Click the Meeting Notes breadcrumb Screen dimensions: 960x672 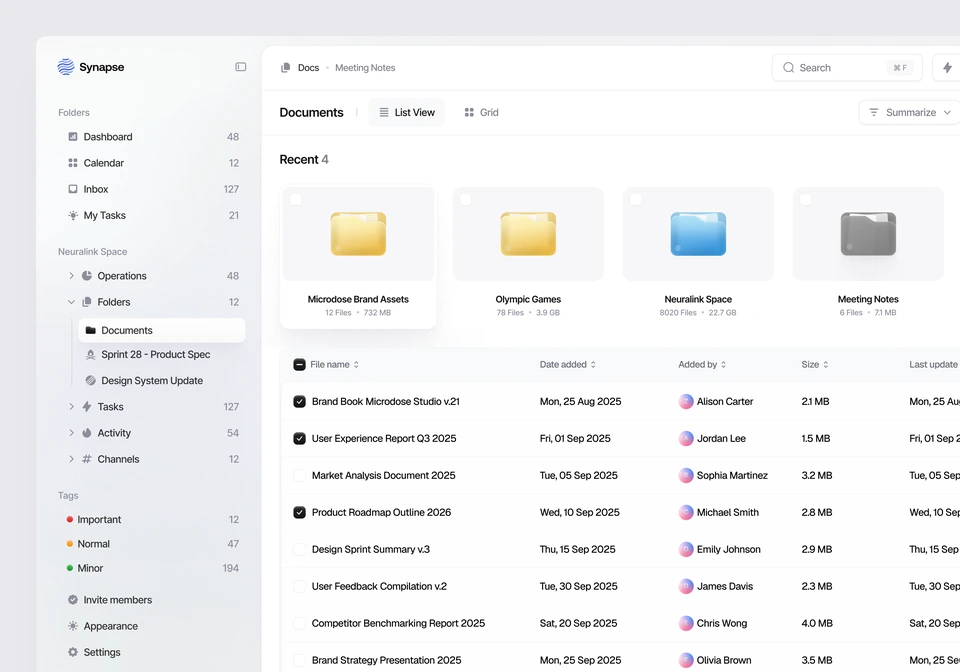coord(365,67)
